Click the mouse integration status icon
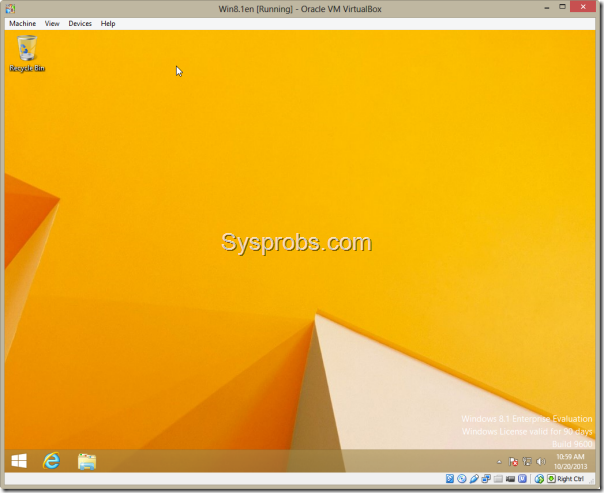 tap(539, 478)
